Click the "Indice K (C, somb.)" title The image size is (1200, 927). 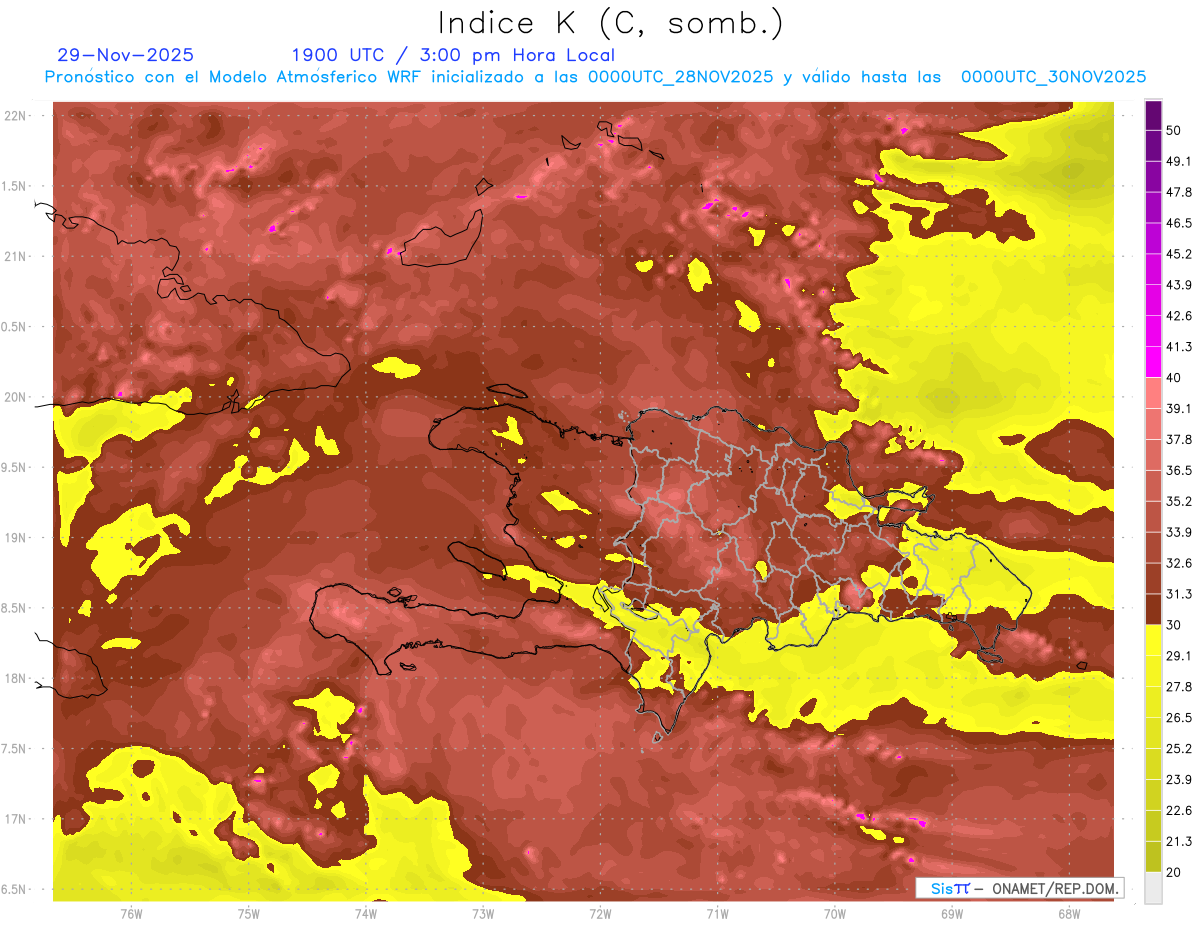pos(611,23)
